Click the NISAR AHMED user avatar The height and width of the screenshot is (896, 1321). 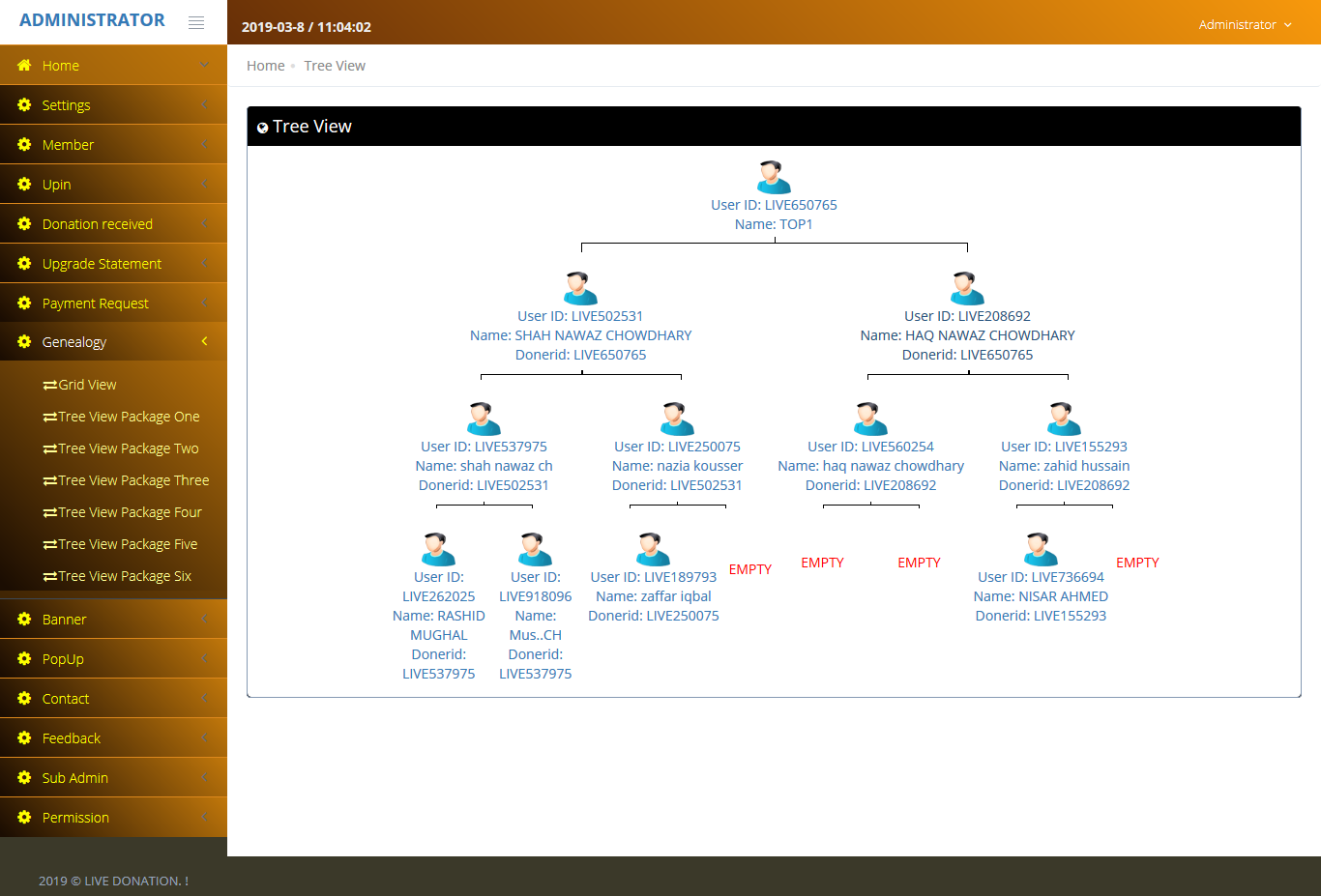tap(1041, 549)
